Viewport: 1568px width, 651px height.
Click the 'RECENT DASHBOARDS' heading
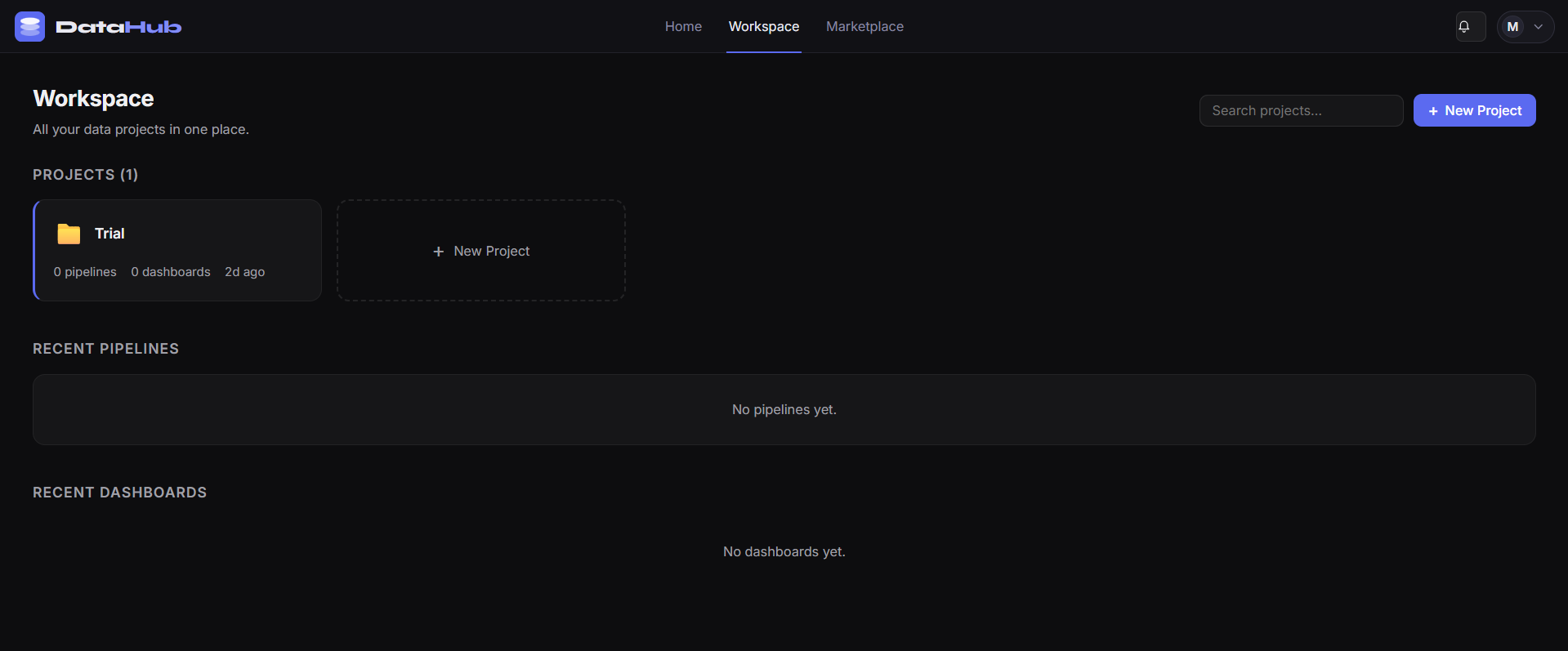120,493
